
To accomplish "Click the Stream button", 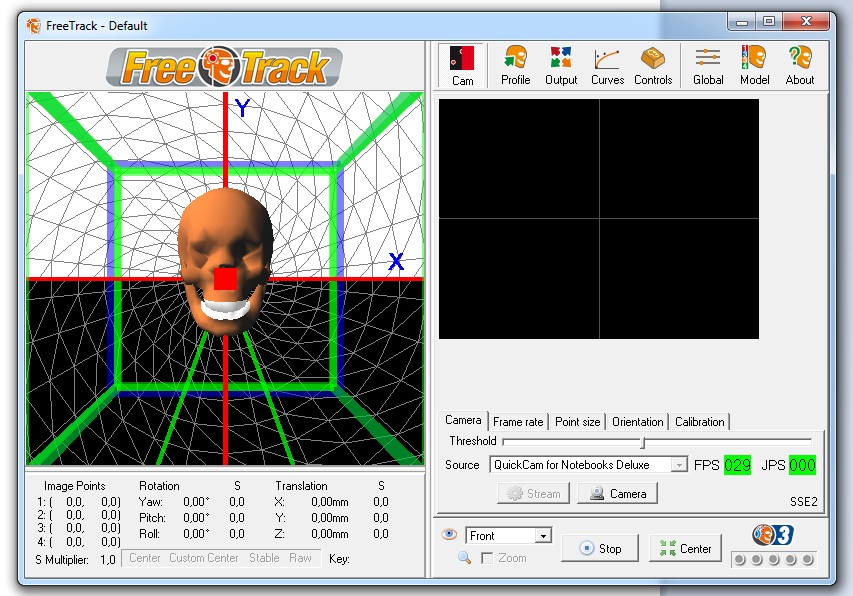I will 533,493.
